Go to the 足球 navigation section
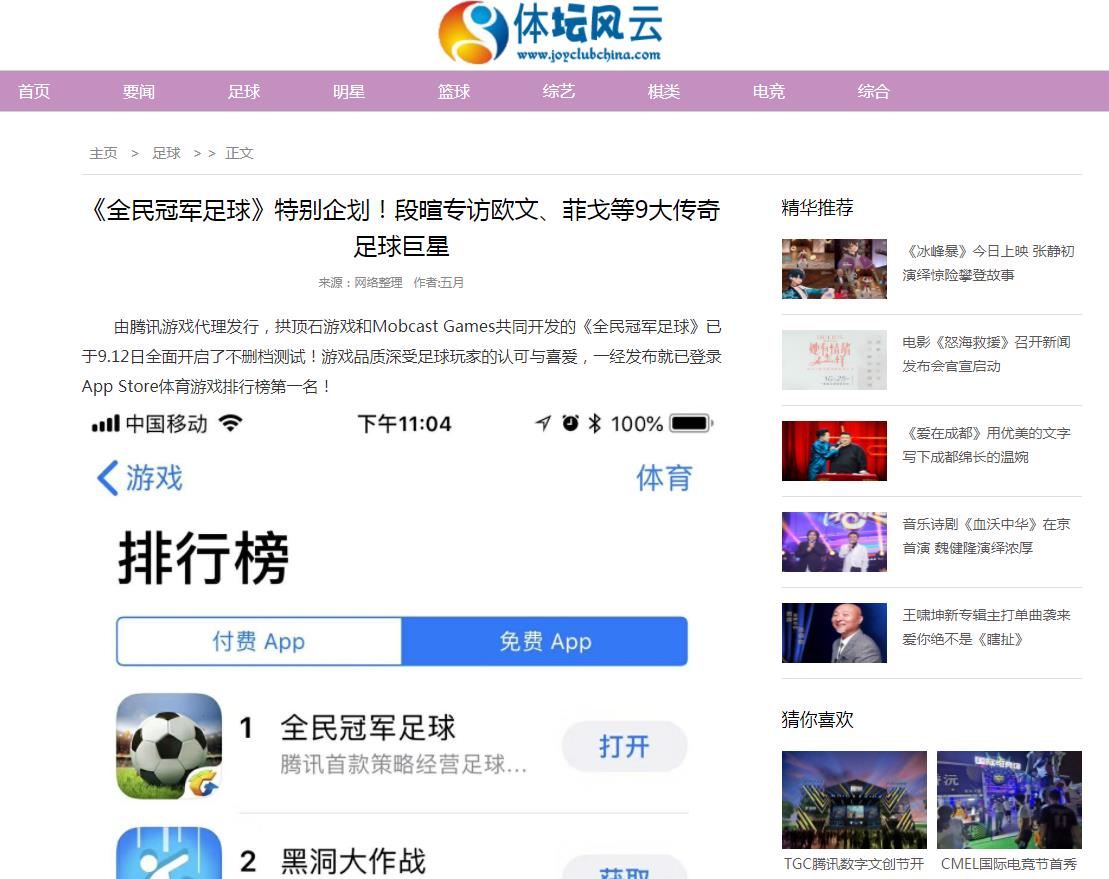The height and width of the screenshot is (879, 1109). pyautogui.click(x=244, y=91)
